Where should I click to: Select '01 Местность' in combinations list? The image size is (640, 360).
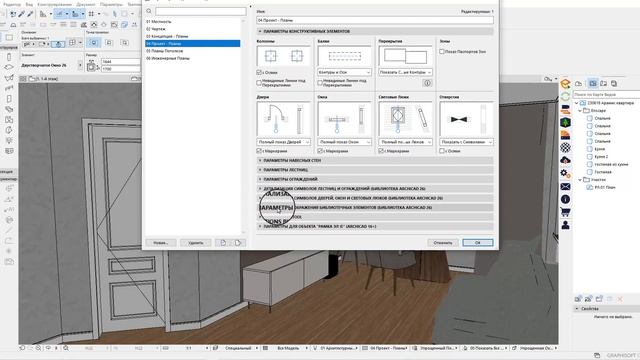(x=193, y=22)
